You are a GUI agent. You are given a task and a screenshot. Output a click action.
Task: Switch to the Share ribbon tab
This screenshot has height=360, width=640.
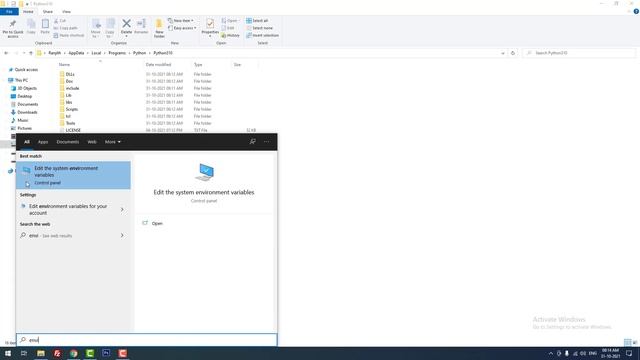[47, 11]
